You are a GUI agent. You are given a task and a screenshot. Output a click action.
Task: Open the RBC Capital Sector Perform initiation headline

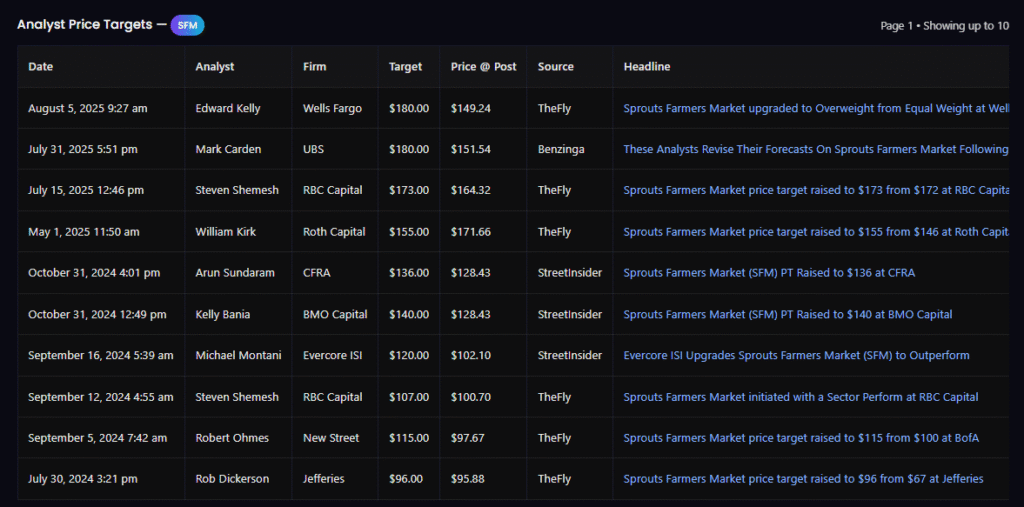tap(800, 397)
